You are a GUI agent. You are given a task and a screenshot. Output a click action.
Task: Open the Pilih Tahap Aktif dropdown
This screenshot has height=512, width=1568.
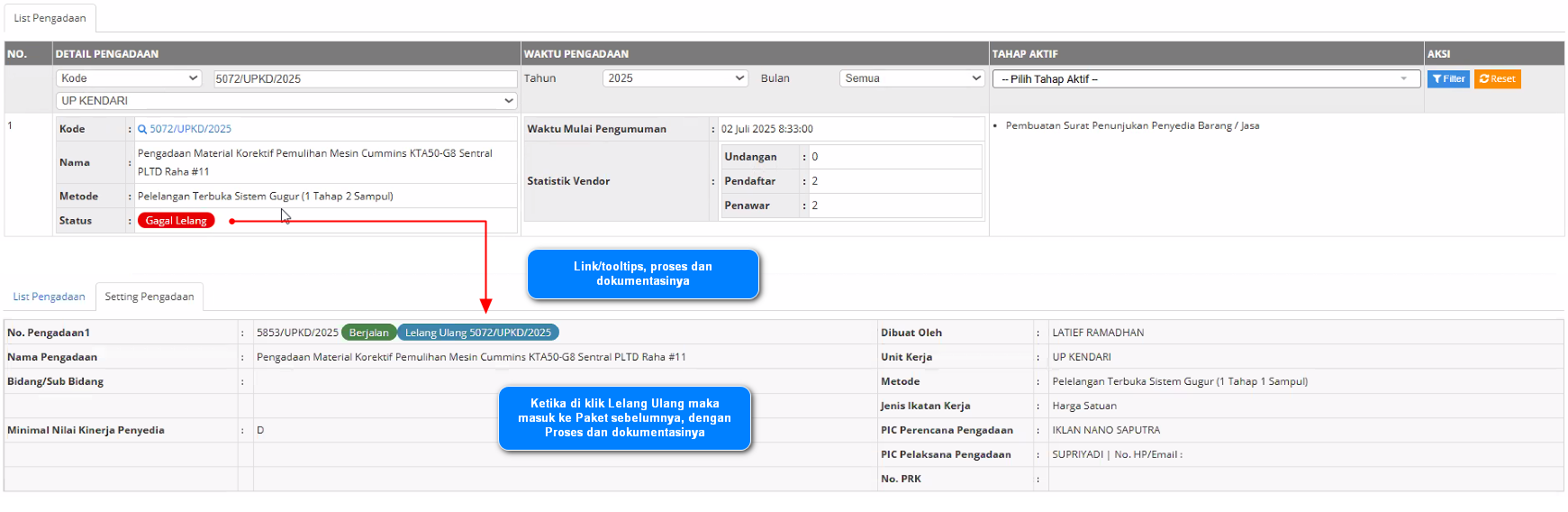1205,79
